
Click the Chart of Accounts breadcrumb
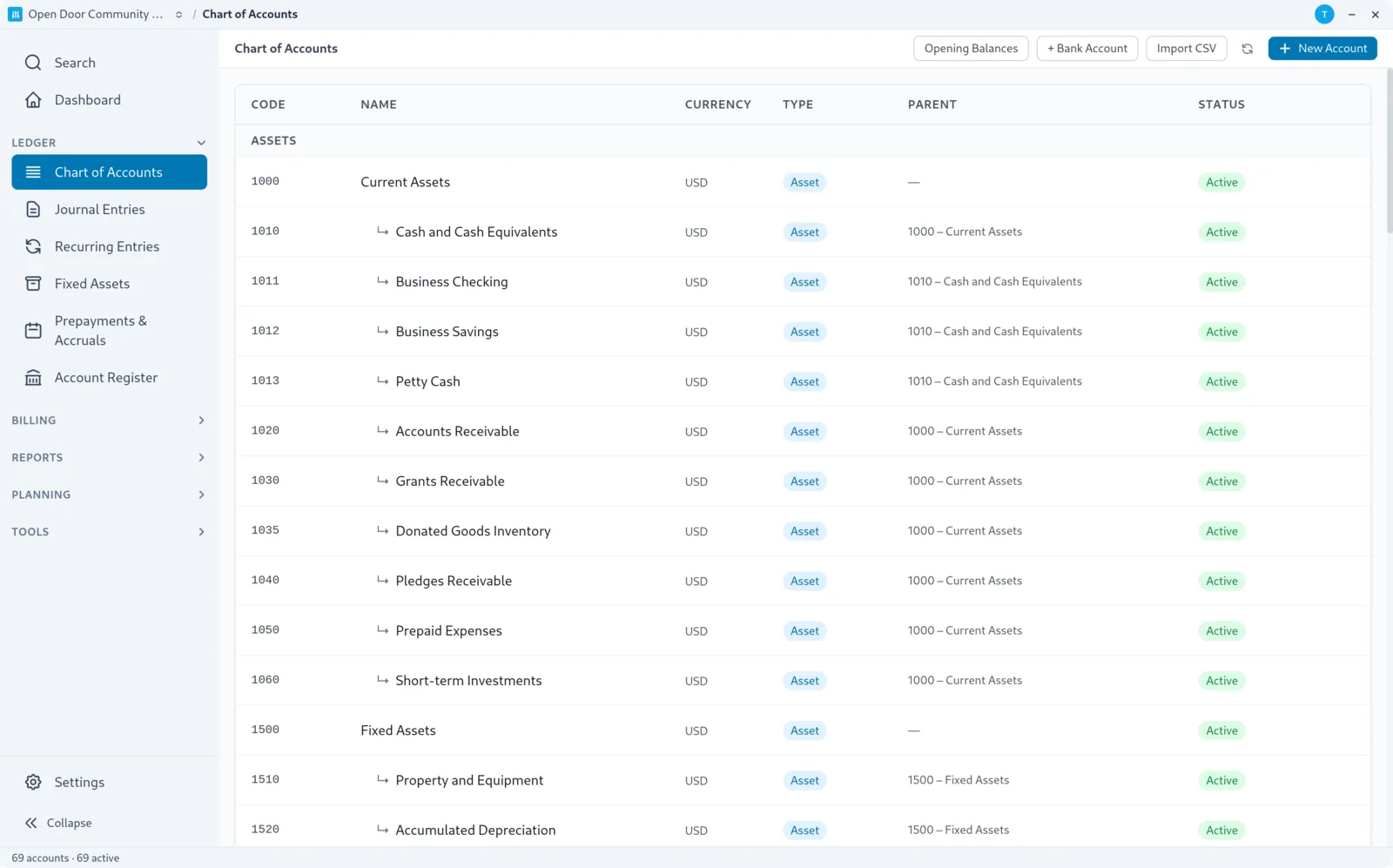click(250, 14)
